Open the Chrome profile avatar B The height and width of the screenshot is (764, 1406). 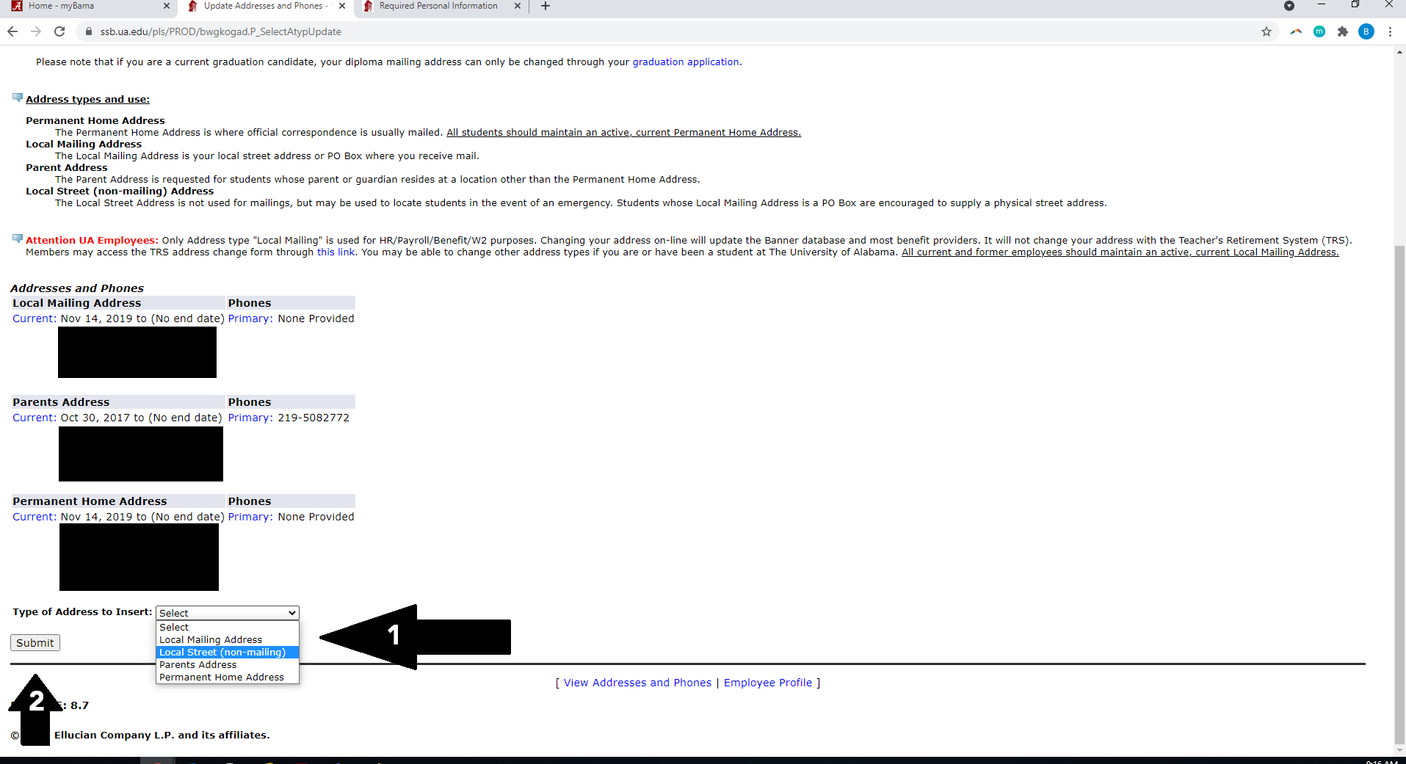(1366, 31)
